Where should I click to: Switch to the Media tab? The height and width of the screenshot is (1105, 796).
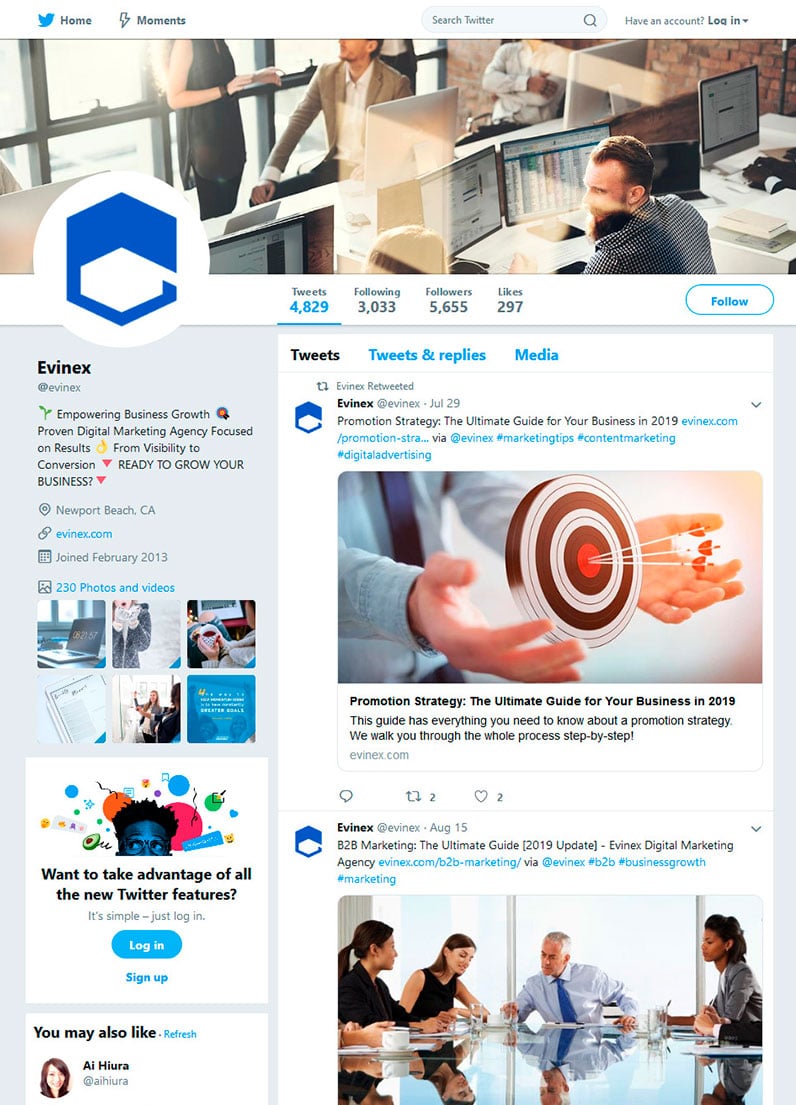click(536, 355)
